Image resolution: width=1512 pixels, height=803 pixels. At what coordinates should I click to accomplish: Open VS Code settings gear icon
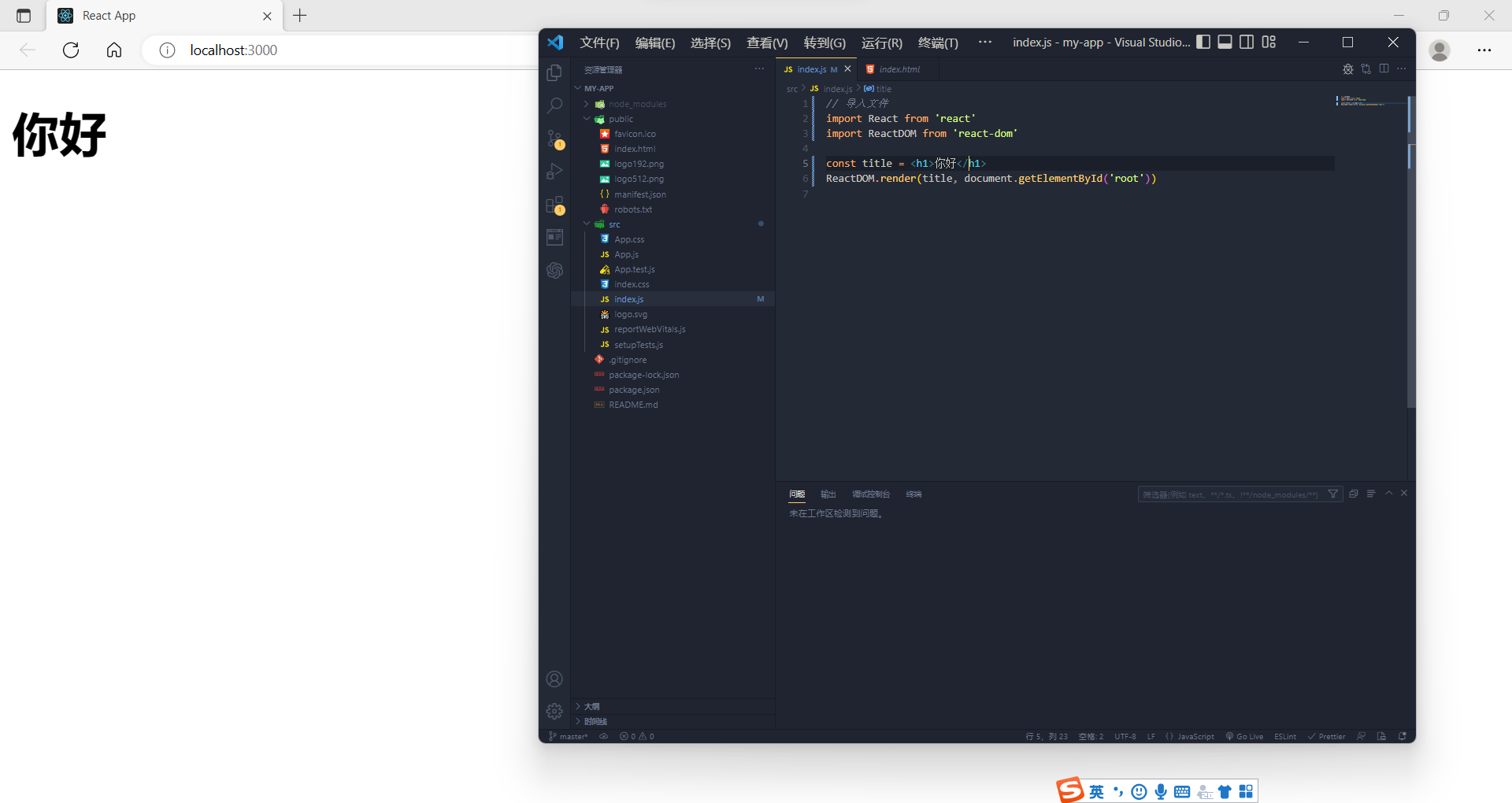click(x=554, y=710)
